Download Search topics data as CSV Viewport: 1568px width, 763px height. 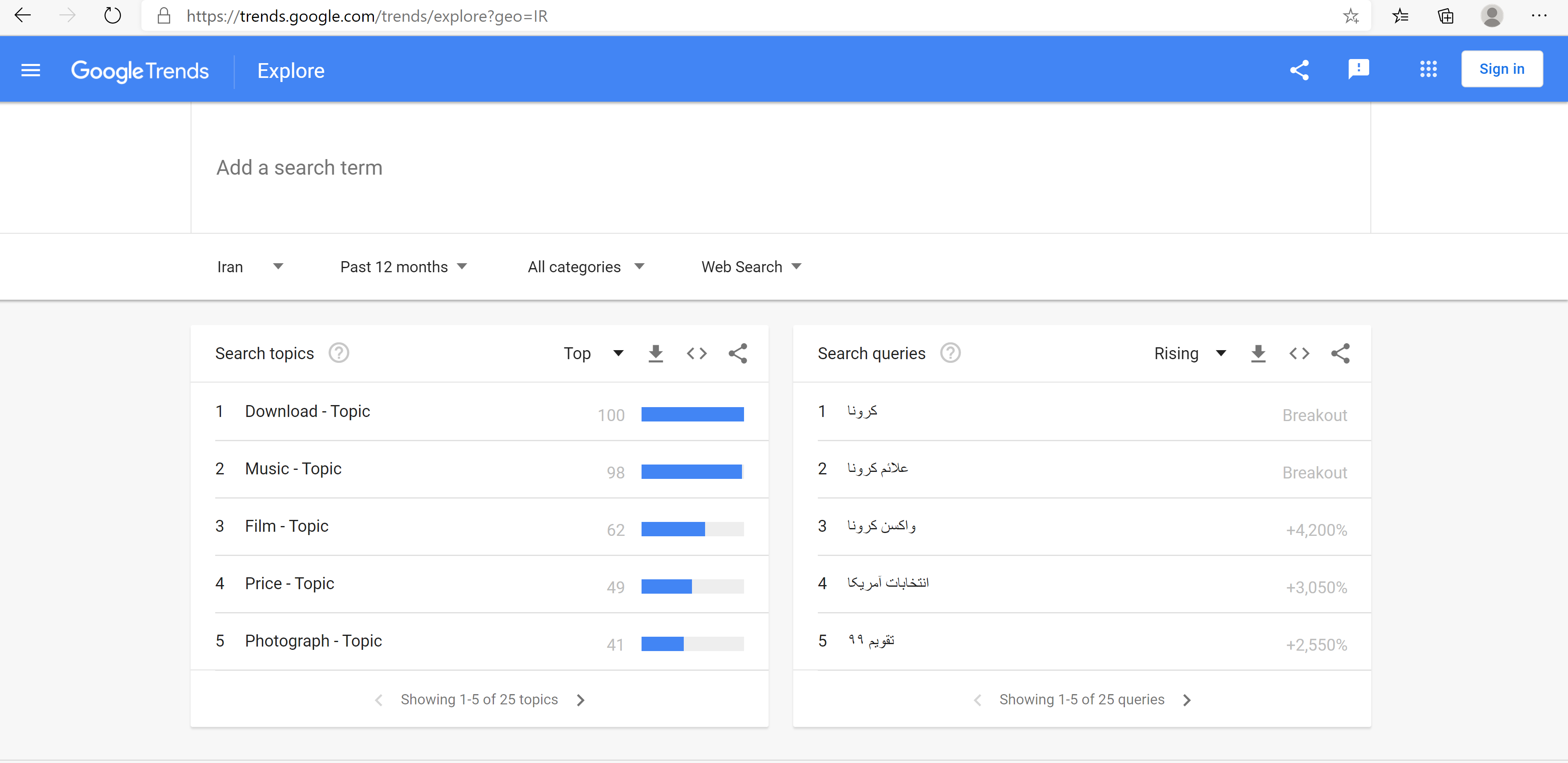click(655, 353)
